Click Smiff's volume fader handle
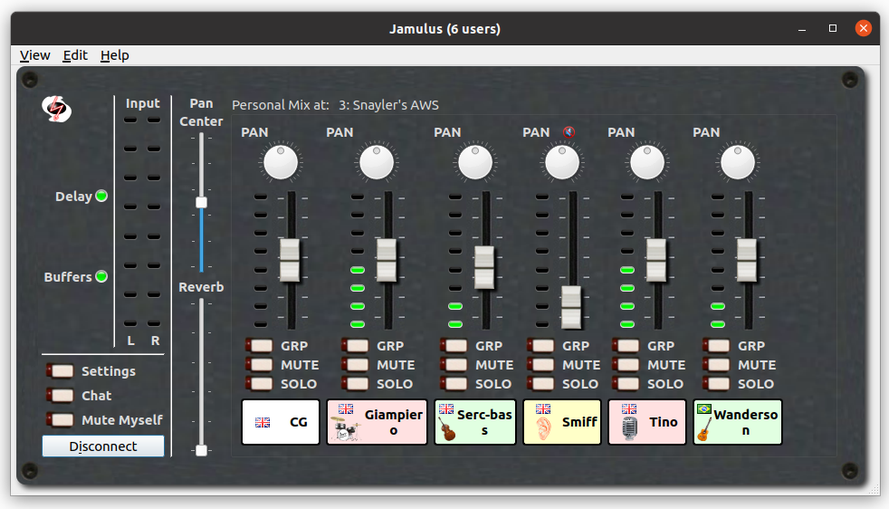The width and height of the screenshot is (889, 509). point(571,307)
